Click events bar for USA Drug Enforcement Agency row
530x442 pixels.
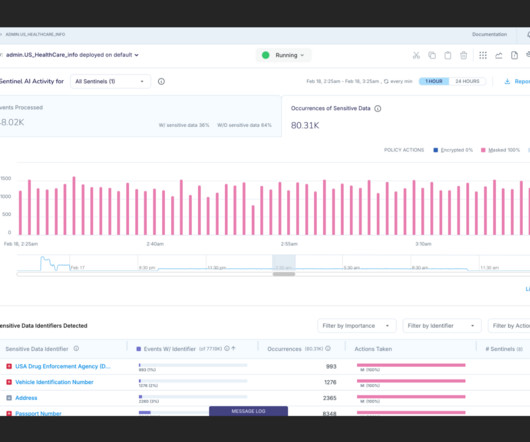(193, 365)
